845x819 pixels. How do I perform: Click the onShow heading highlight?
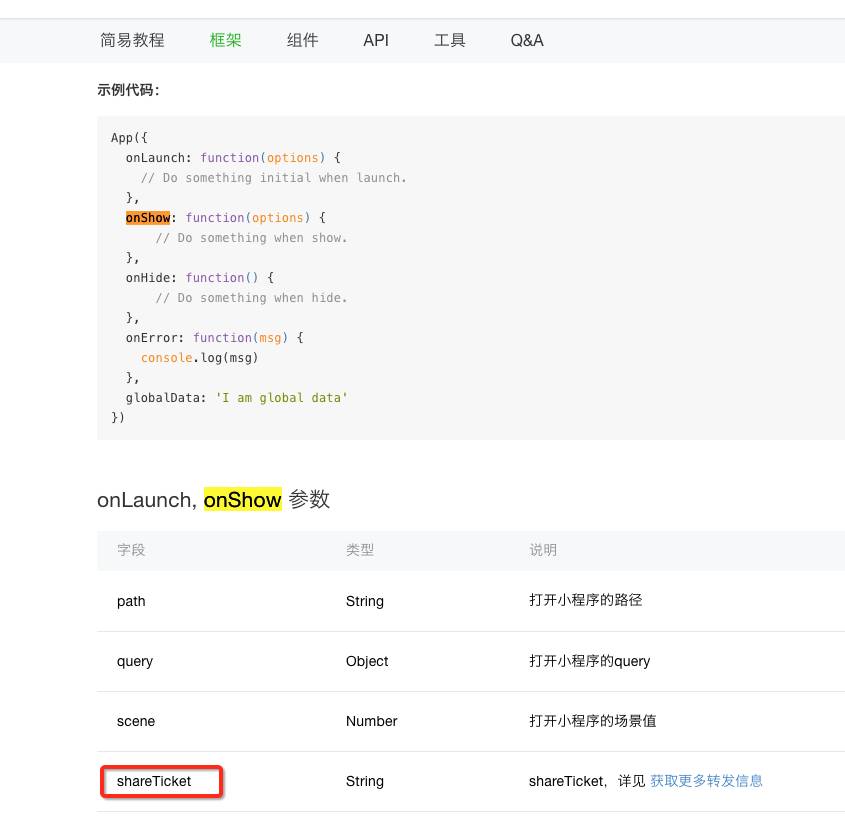point(243,500)
